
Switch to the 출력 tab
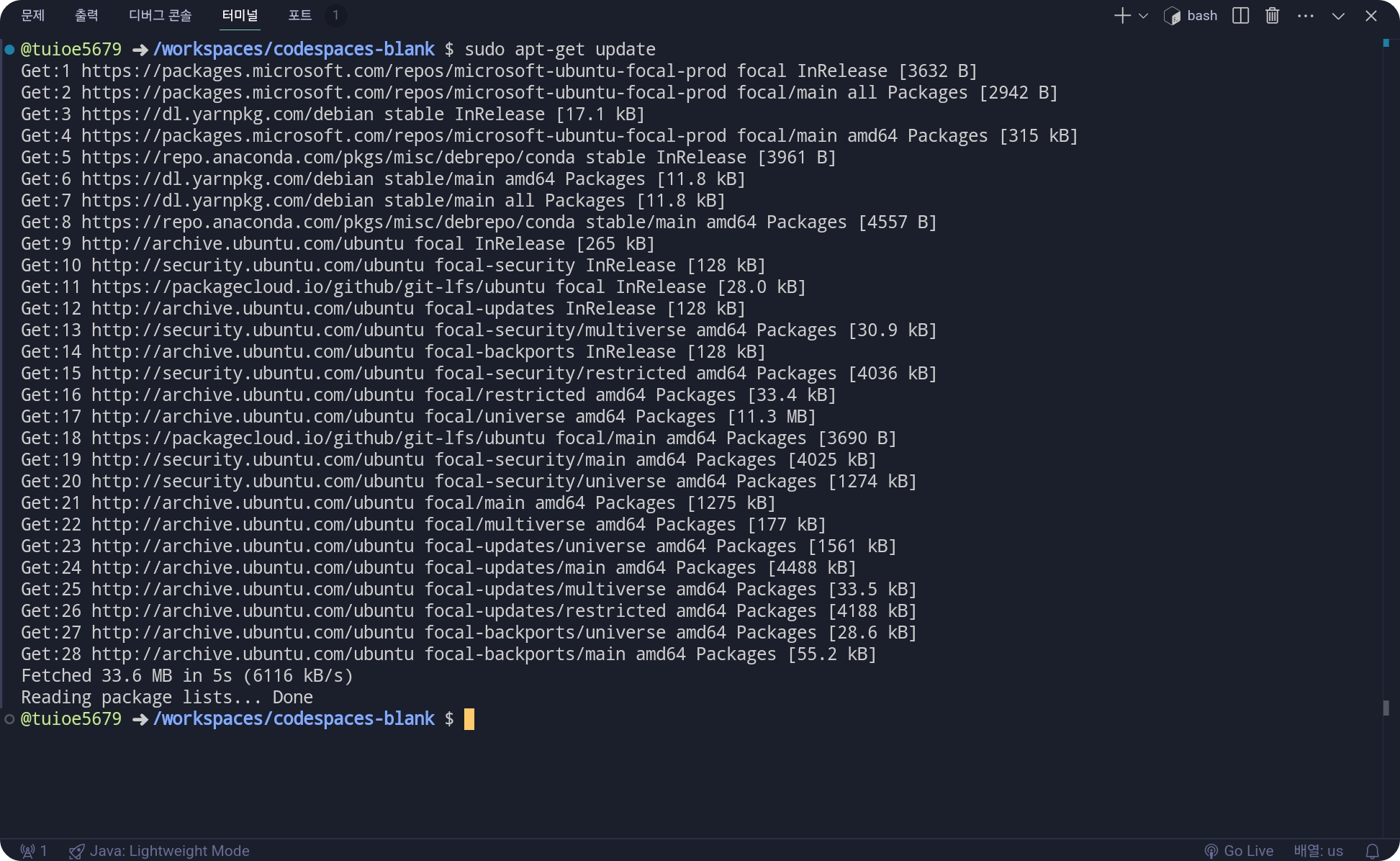pyautogui.click(x=86, y=15)
